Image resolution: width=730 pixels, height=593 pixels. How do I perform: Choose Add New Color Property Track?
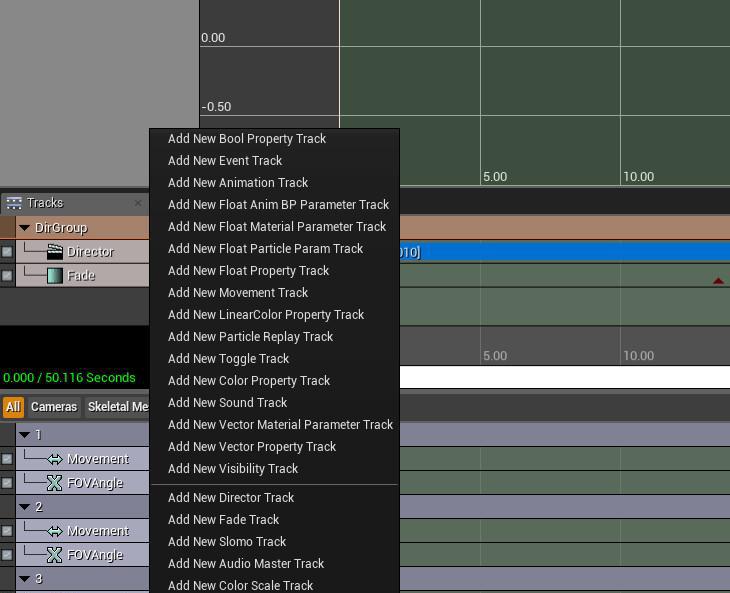coord(274,380)
